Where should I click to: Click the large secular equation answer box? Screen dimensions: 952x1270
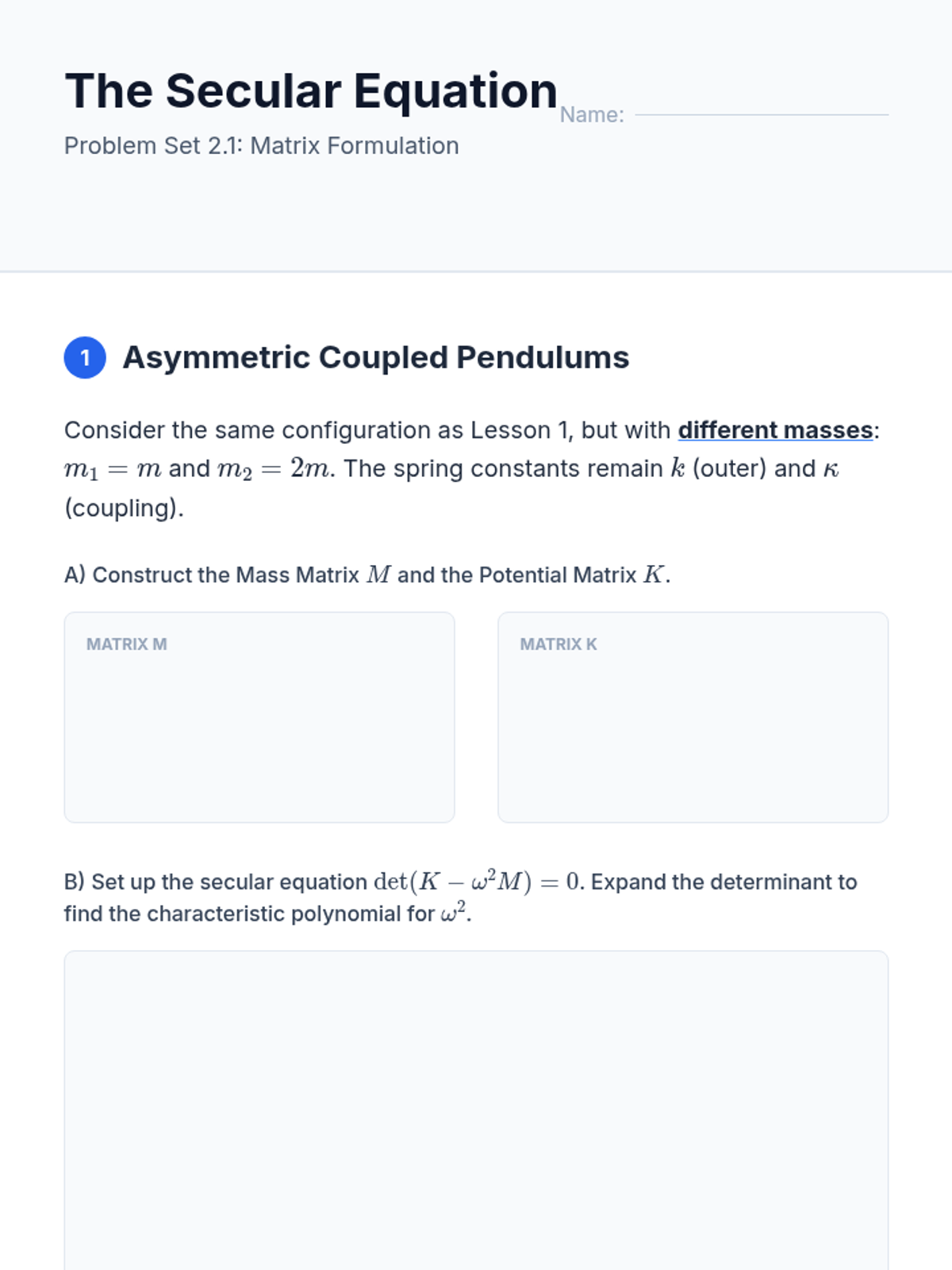pos(476,1111)
